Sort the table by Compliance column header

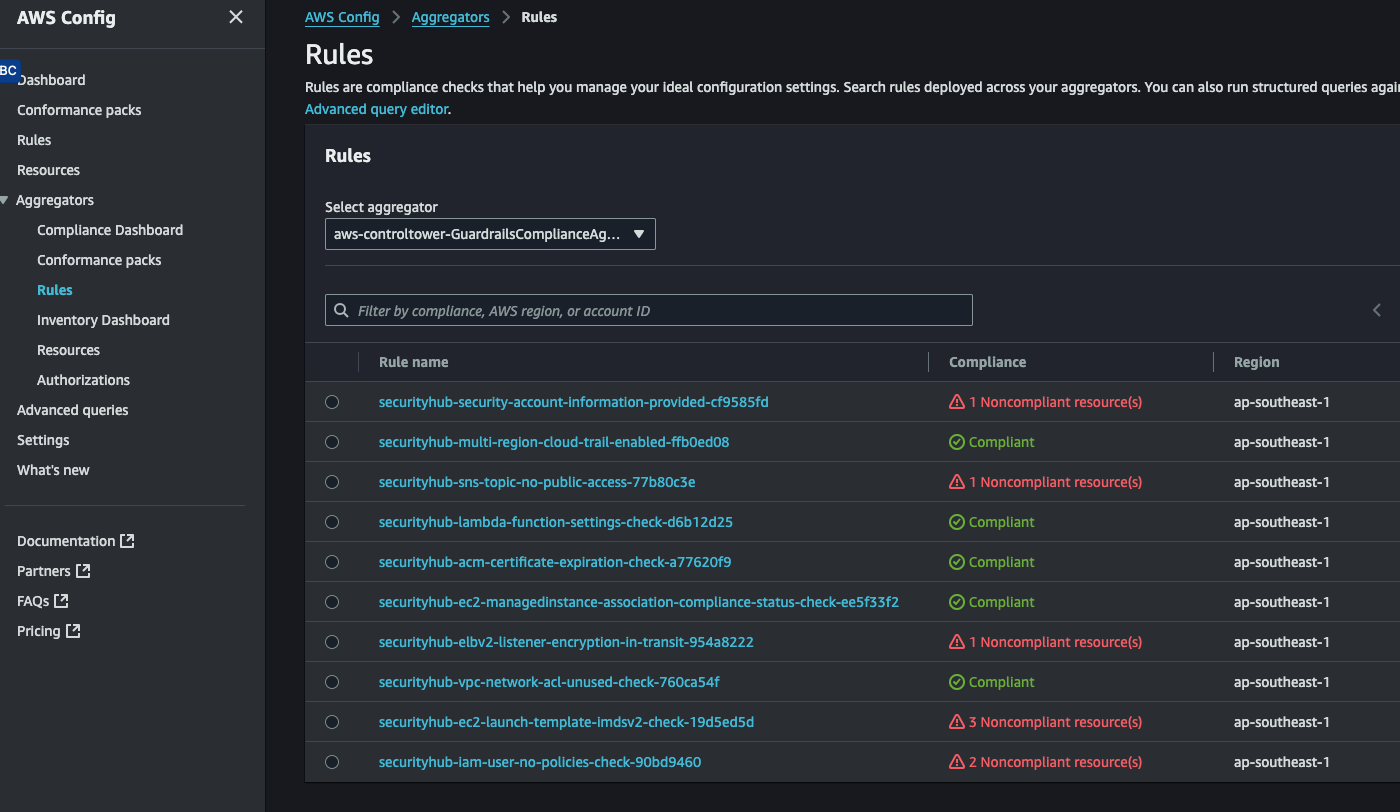tap(987, 362)
